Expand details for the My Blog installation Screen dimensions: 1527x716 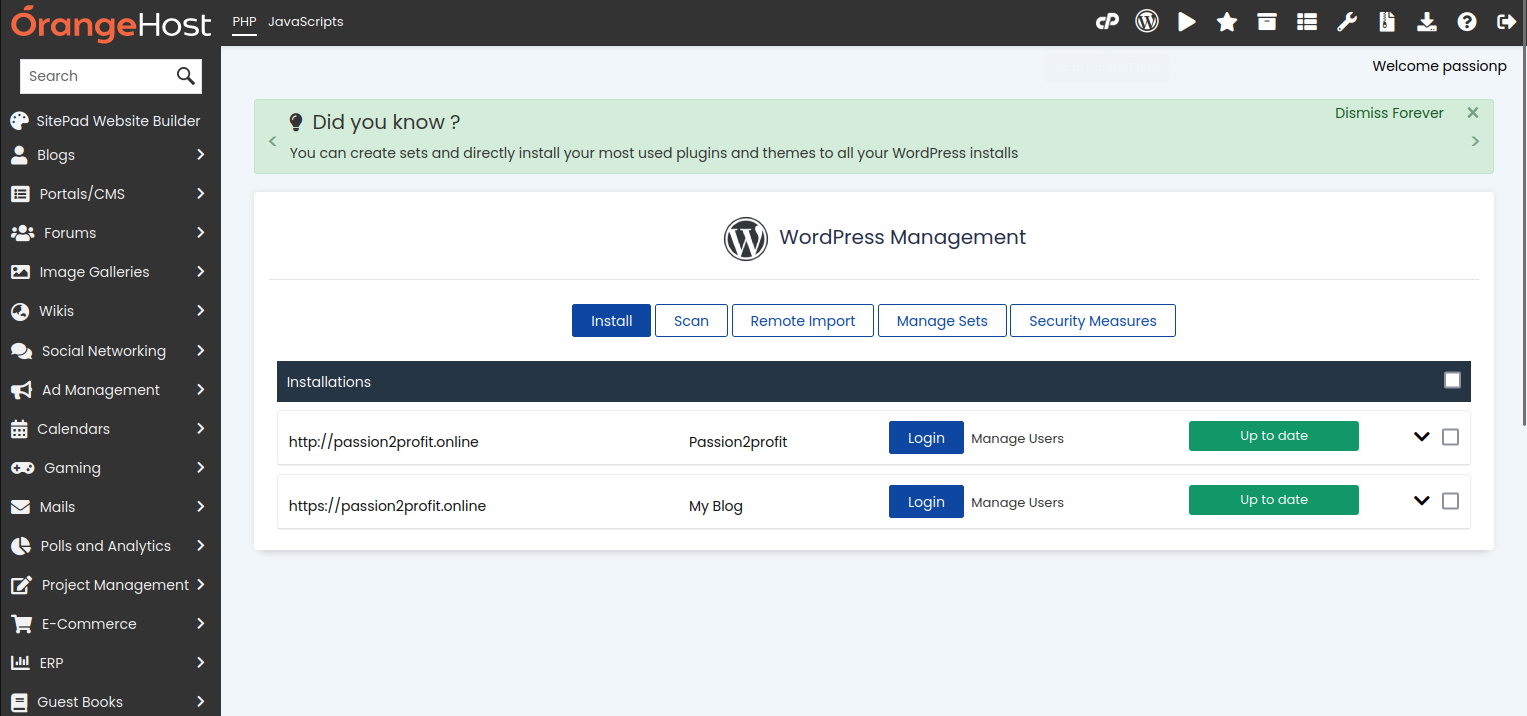[1422, 501]
